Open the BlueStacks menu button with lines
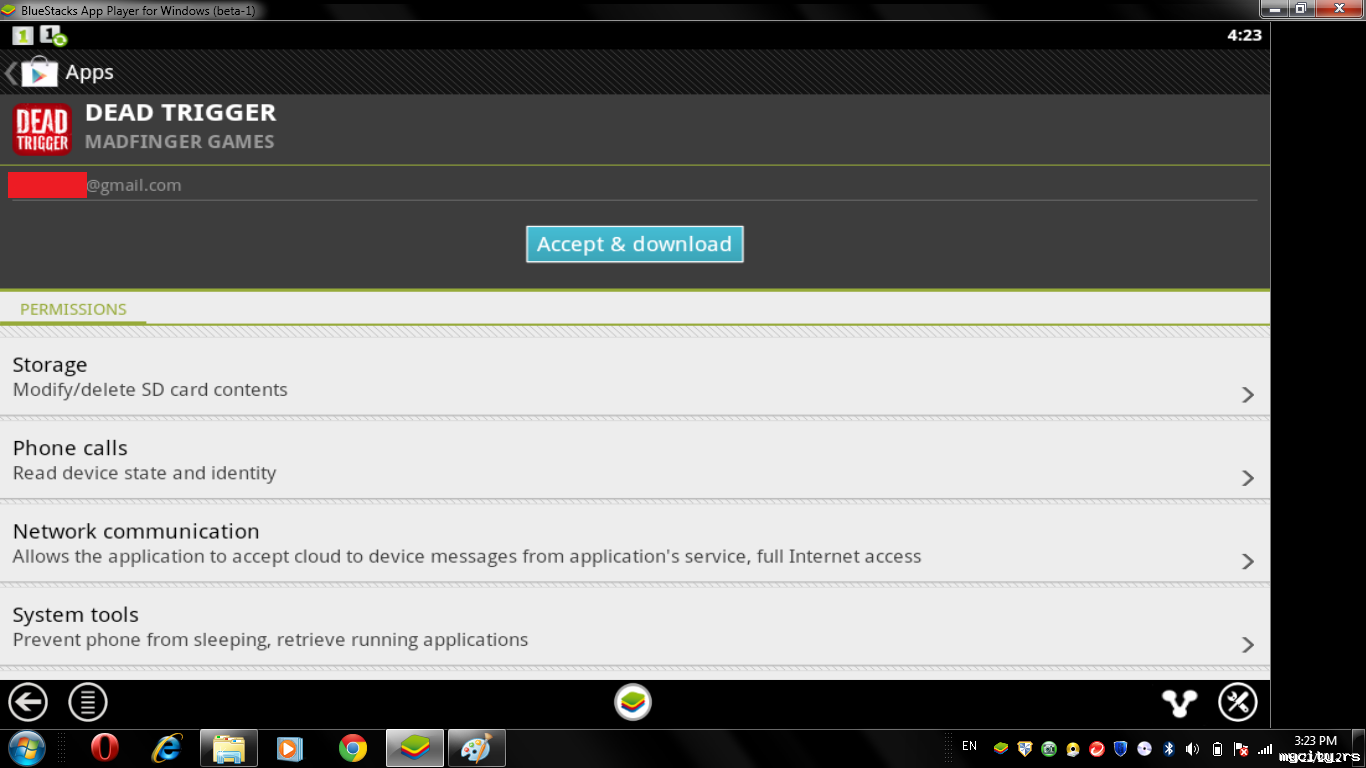This screenshot has width=1366, height=768. 88,702
